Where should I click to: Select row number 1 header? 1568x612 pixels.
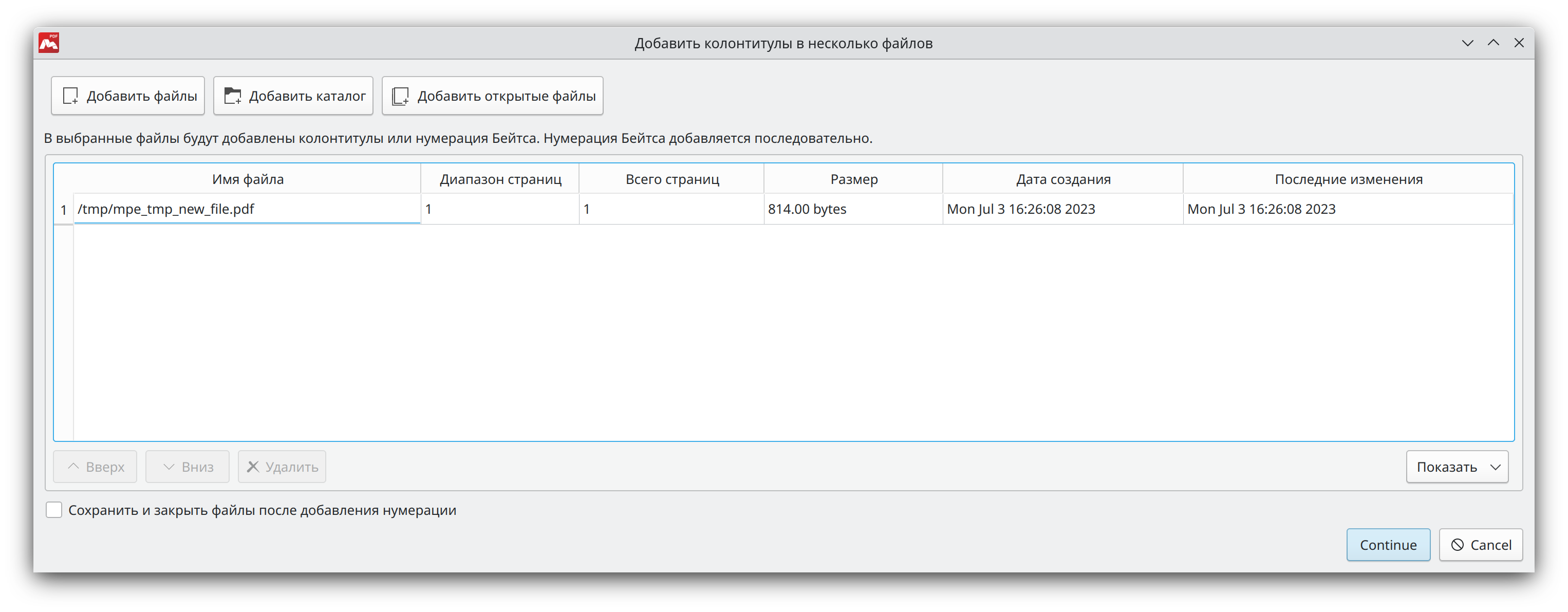[x=63, y=210]
